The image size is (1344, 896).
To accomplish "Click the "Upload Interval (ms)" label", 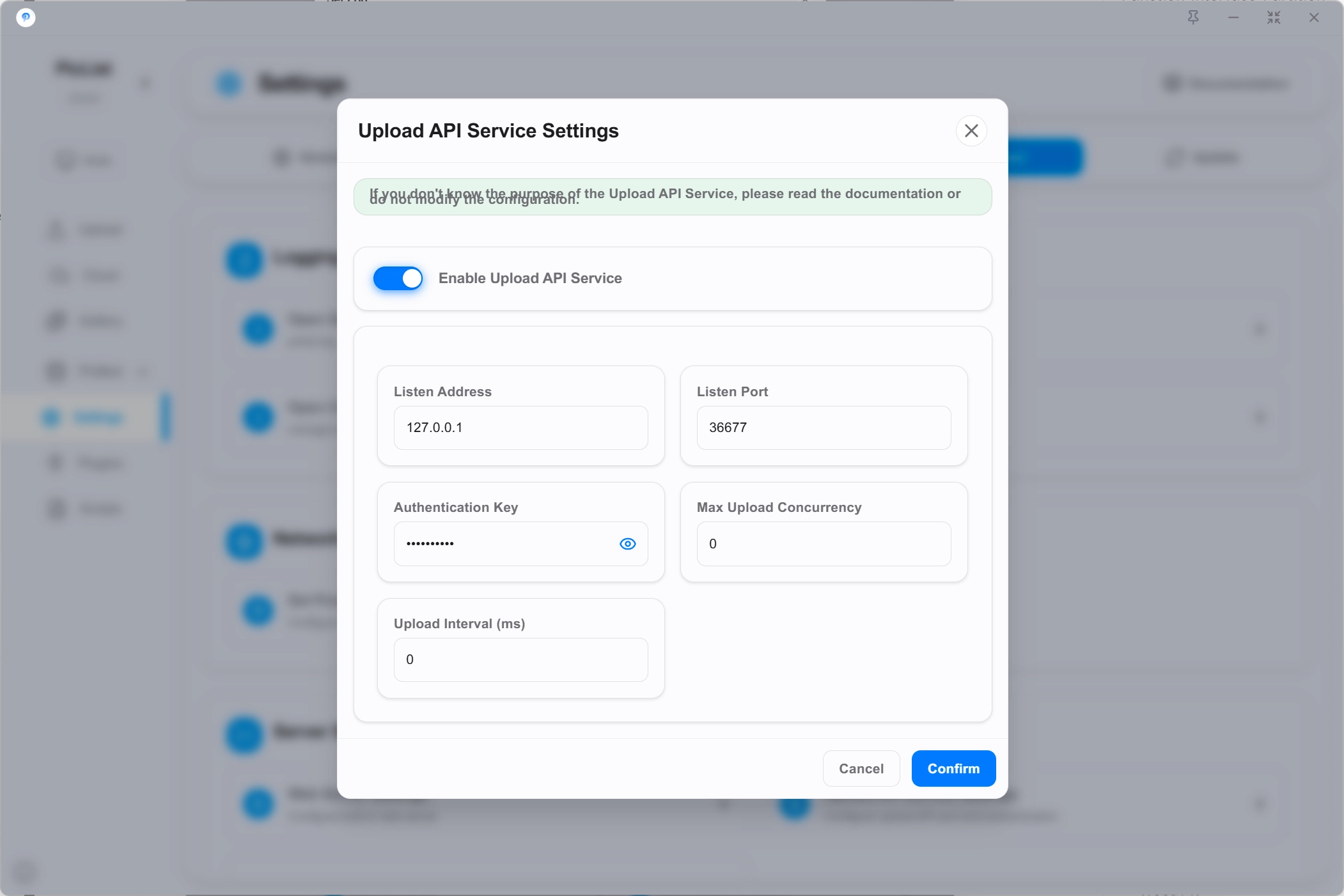I will pos(459,624).
